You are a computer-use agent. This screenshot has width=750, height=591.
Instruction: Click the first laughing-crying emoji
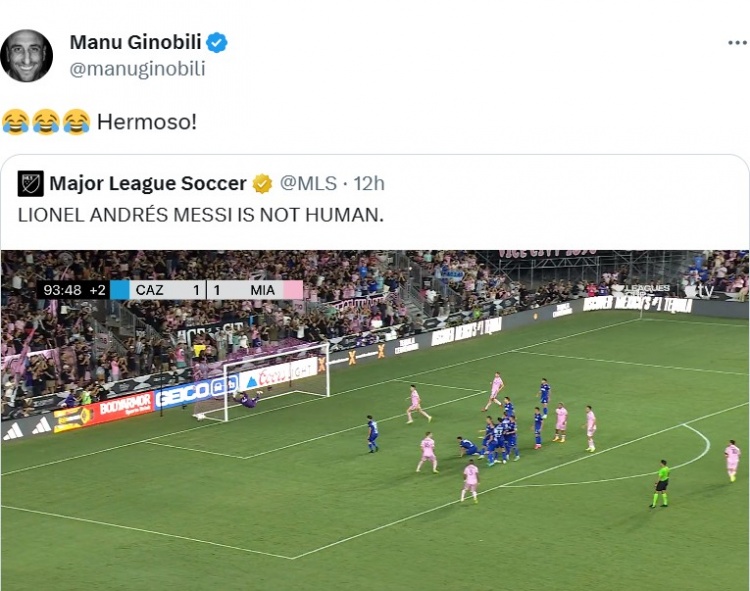click(x=15, y=122)
